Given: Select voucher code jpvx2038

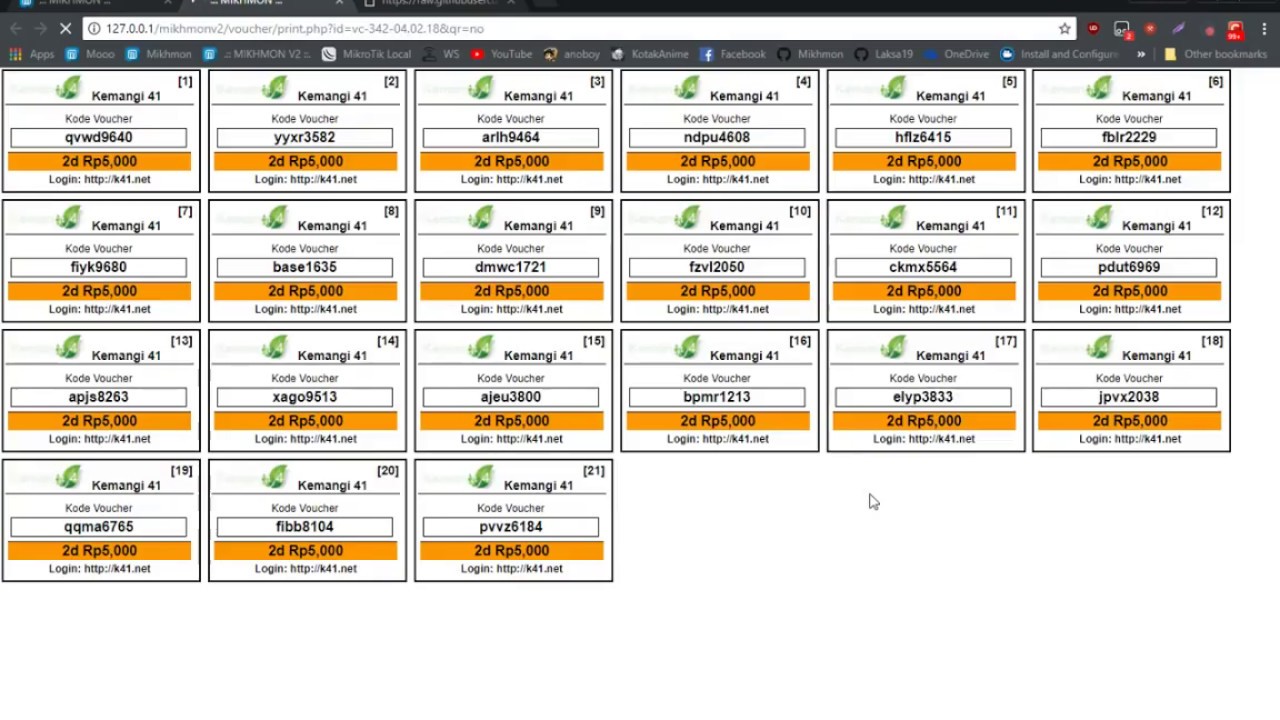Looking at the screenshot, I should 1129,398.
